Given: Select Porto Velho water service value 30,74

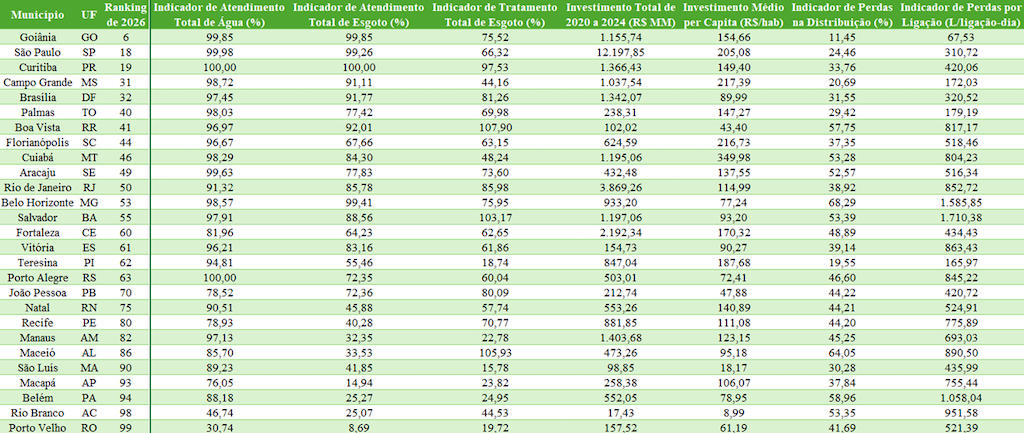Looking at the screenshot, I should 218,427.
